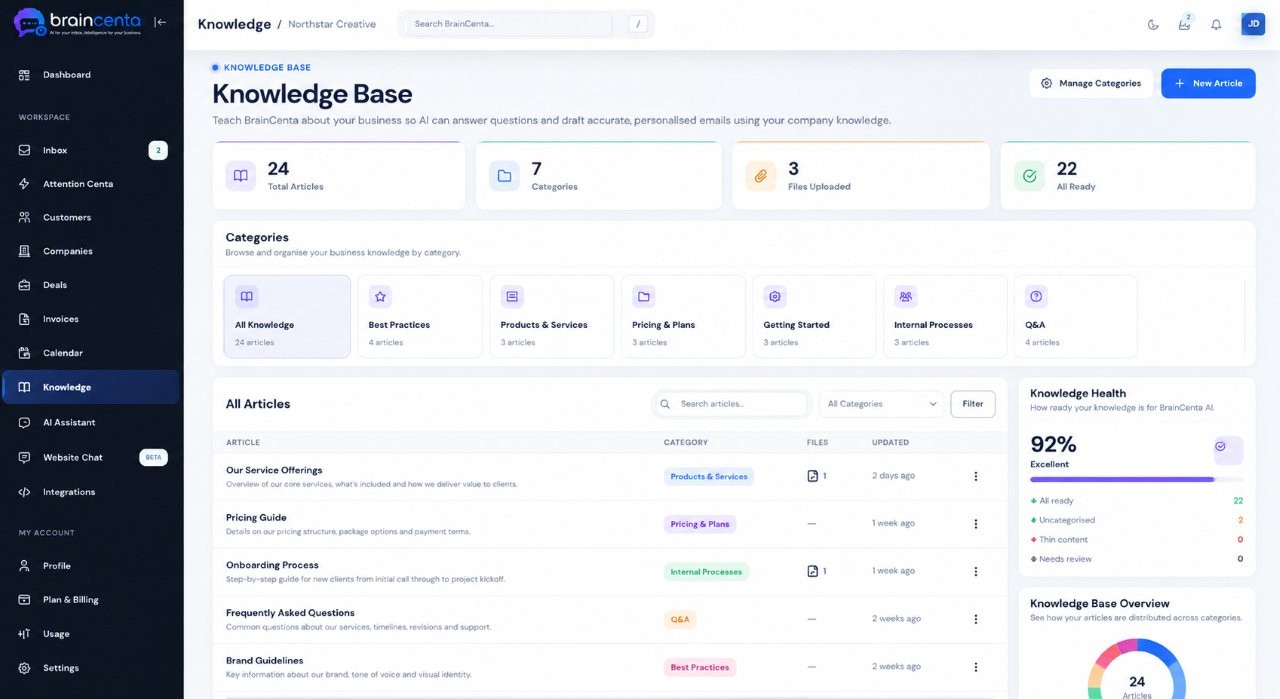
Task: Click the Total Articles book icon
Action: pos(241,176)
